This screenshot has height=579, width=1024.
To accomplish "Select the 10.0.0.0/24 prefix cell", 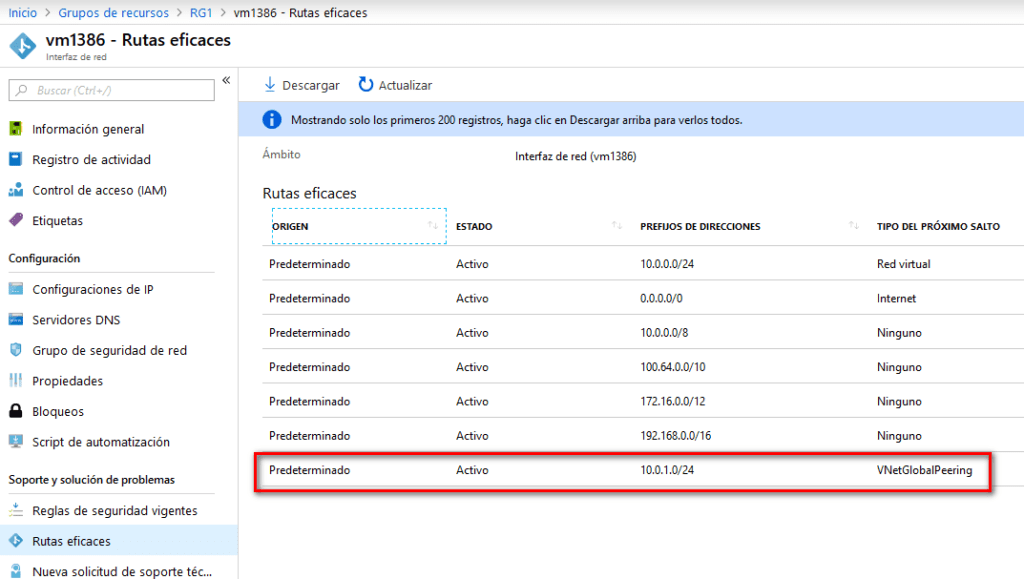I will point(667,264).
